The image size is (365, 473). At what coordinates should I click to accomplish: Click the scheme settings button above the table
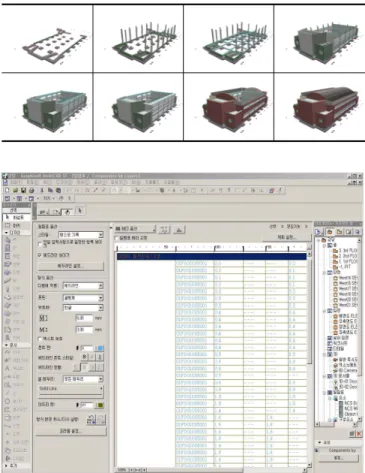(x=286, y=237)
